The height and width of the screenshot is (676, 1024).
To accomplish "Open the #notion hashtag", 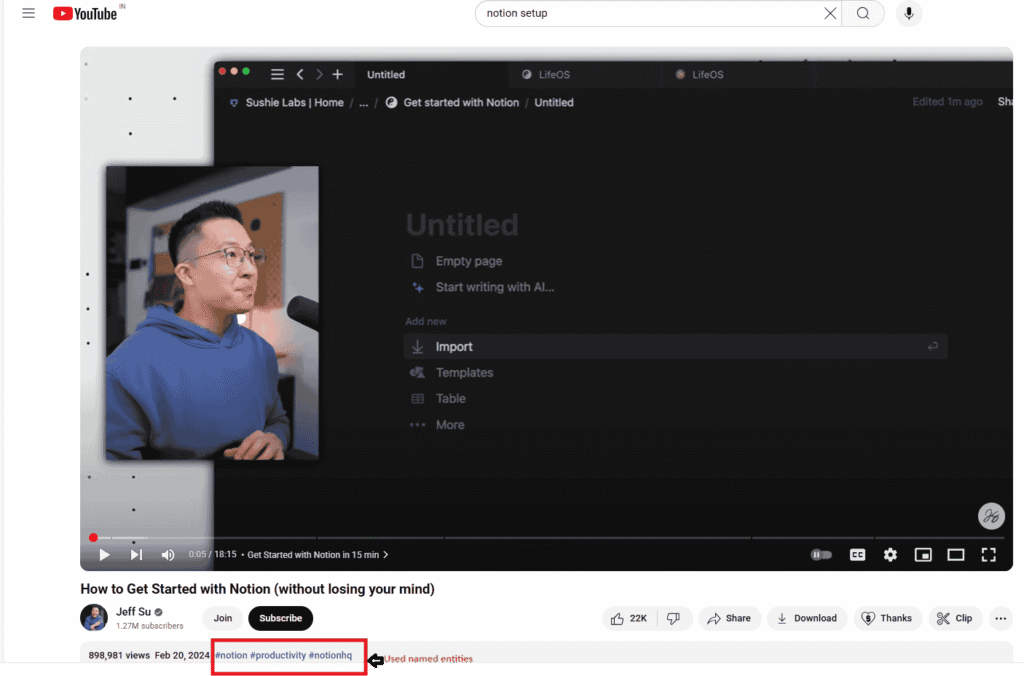I will click(x=231, y=655).
